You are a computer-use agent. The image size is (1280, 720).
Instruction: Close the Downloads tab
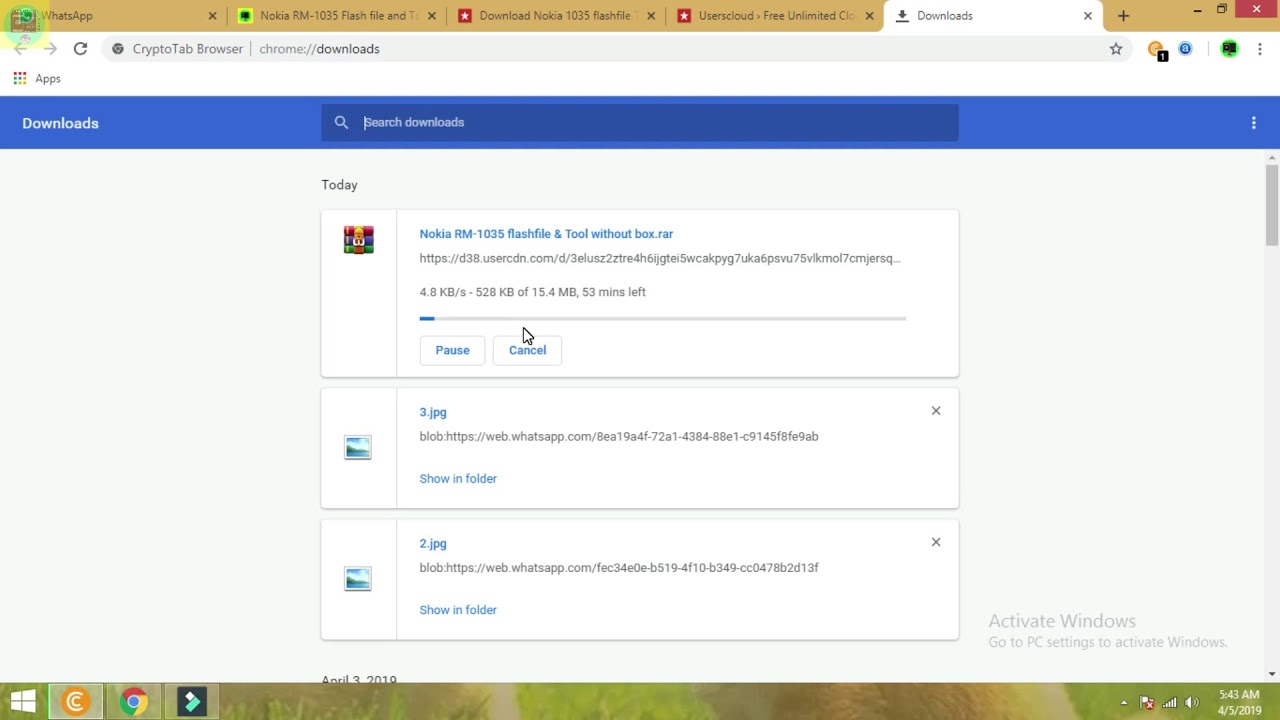1088,16
